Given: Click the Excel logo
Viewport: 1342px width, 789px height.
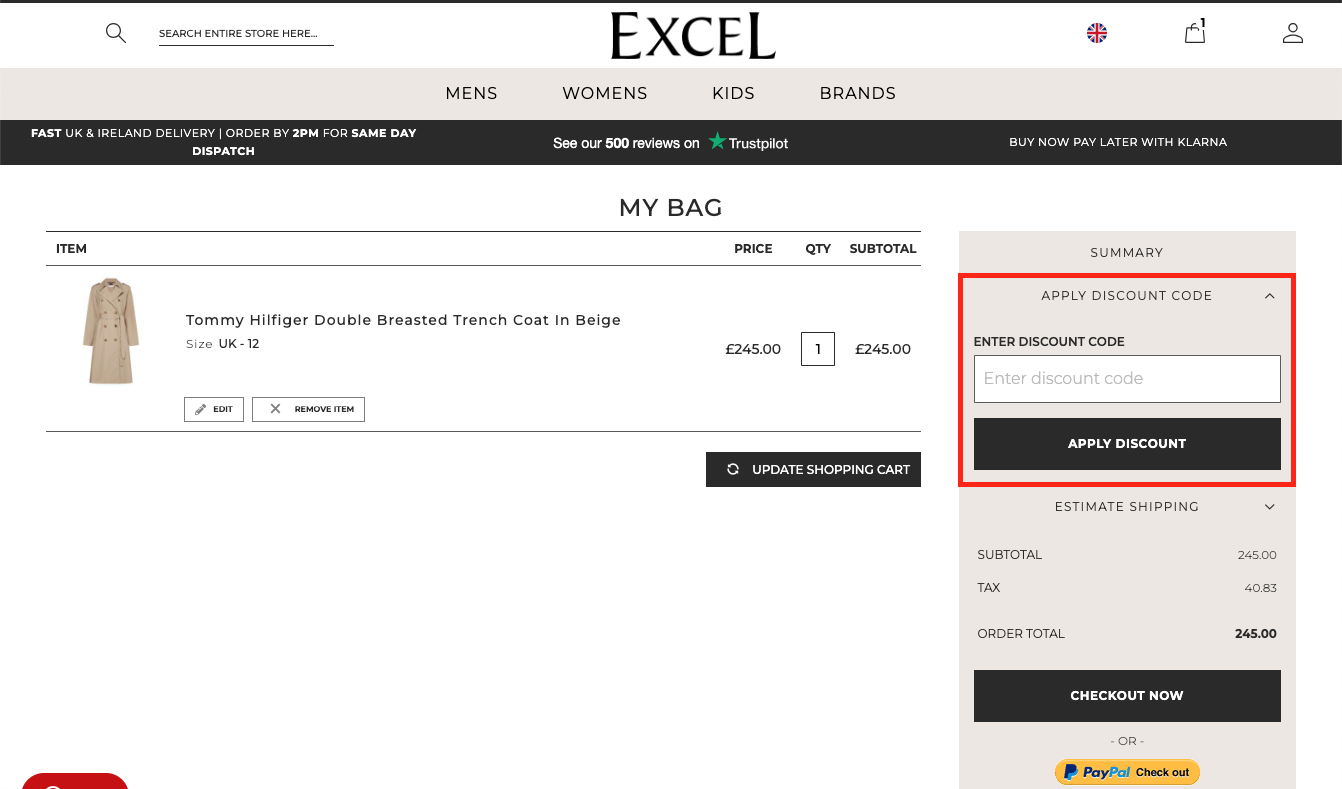Looking at the screenshot, I should pos(693,36).
